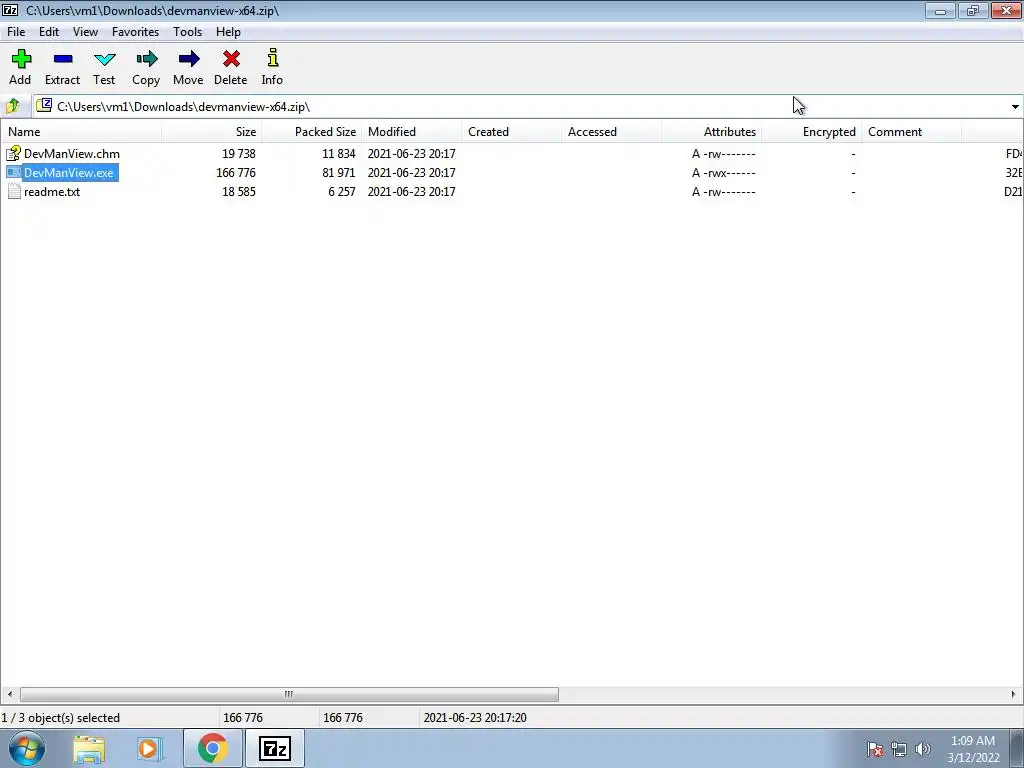Click the volume speaker tray icon
Viewport: 1024px width, 768px height.
[923, 749]
